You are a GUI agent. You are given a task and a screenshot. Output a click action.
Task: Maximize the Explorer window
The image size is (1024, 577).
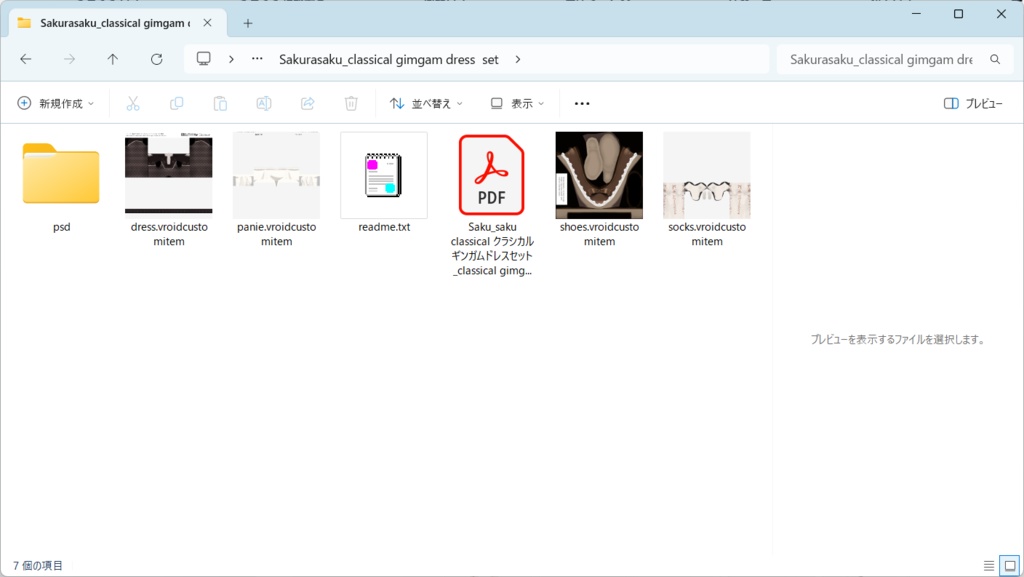958,14
